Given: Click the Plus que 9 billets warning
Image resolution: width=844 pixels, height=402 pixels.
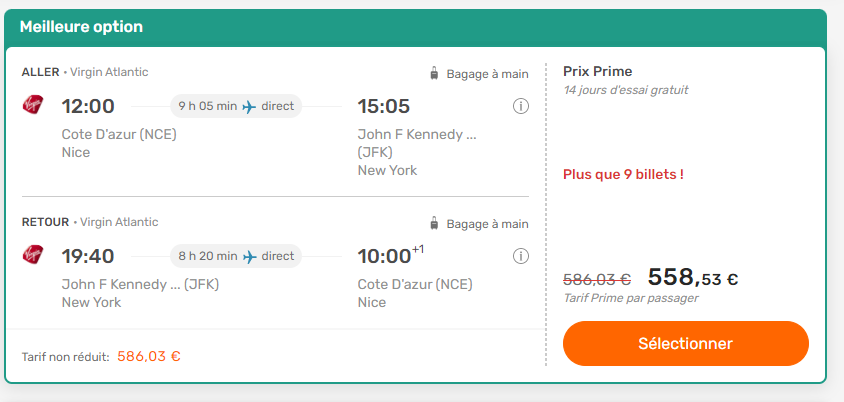Looking at the screenshot, I should [x=623, y=174].
